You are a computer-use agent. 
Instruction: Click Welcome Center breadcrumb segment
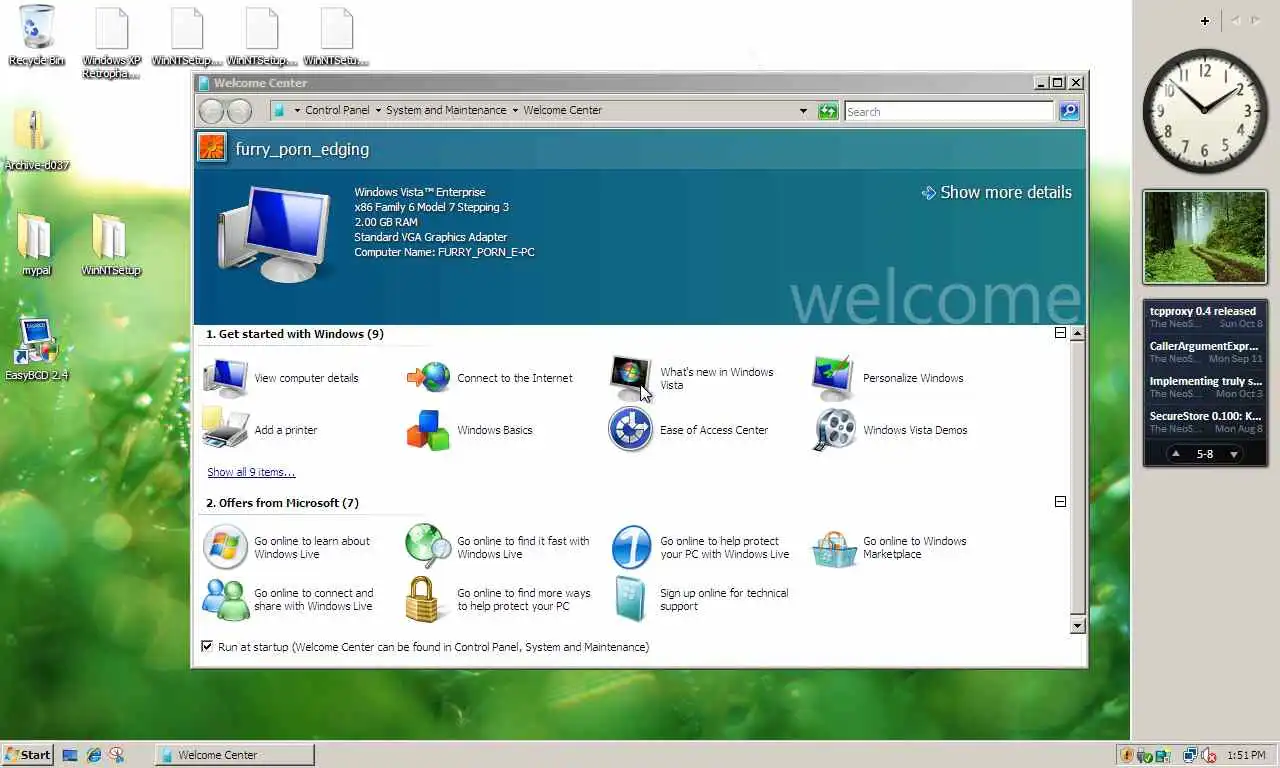coord(563,111)
